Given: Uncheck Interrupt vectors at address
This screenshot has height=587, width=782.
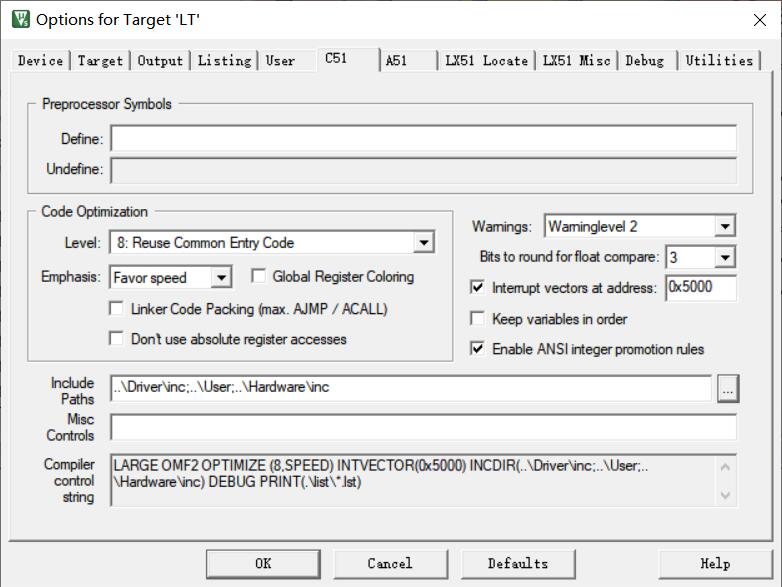Looking at the screenshot, I should coord(477,287).
